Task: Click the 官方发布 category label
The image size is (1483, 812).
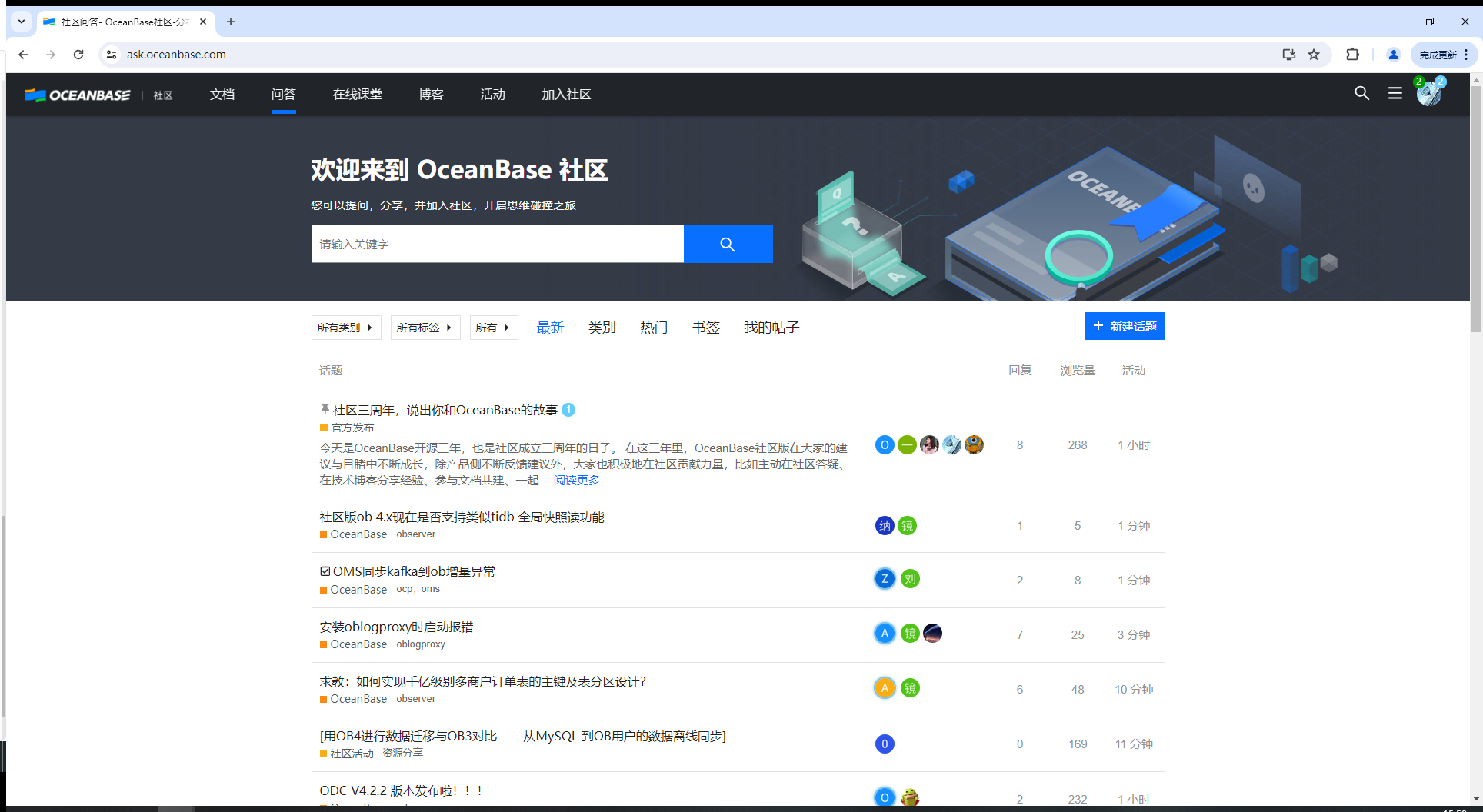Action: pos(352,428)
